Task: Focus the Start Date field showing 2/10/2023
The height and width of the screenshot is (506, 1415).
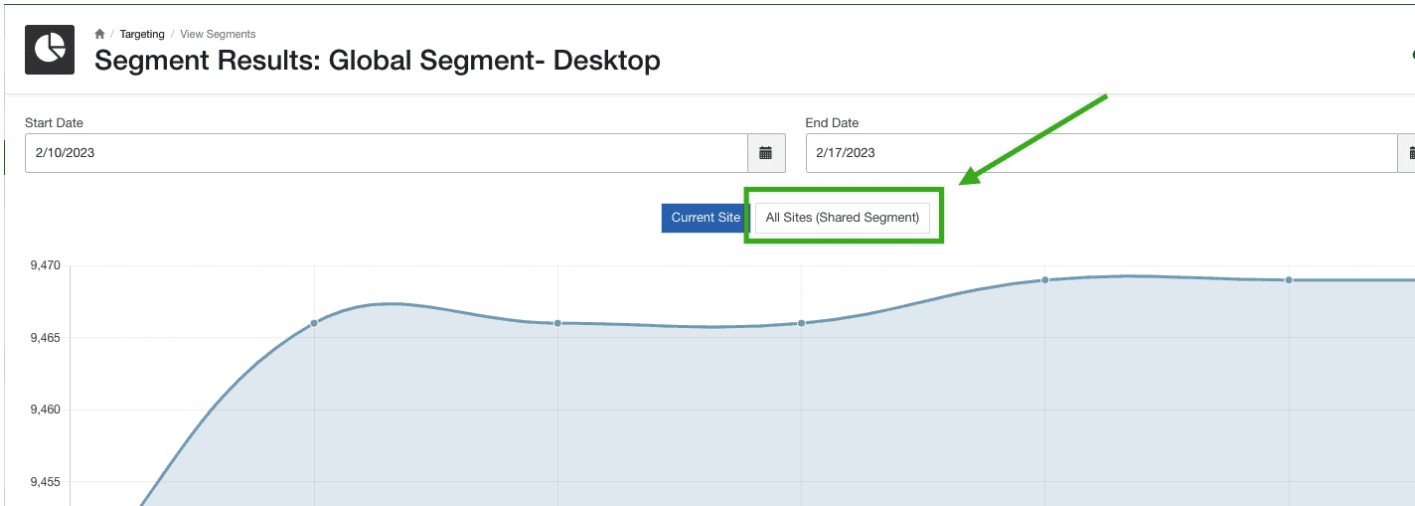Action: tap(386, 153)
